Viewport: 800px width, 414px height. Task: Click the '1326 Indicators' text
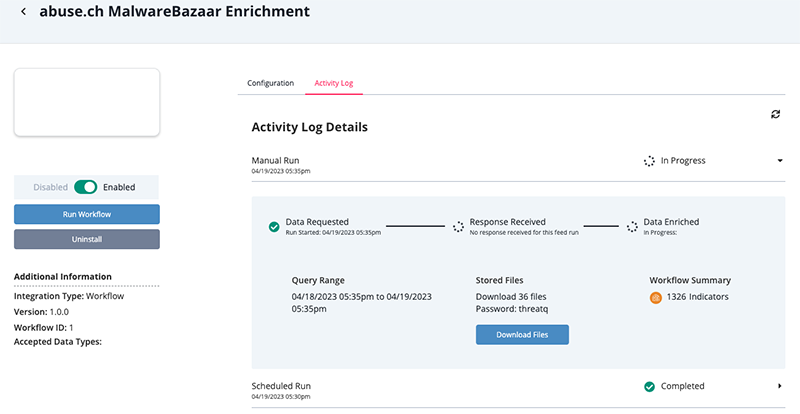[697, 297]
